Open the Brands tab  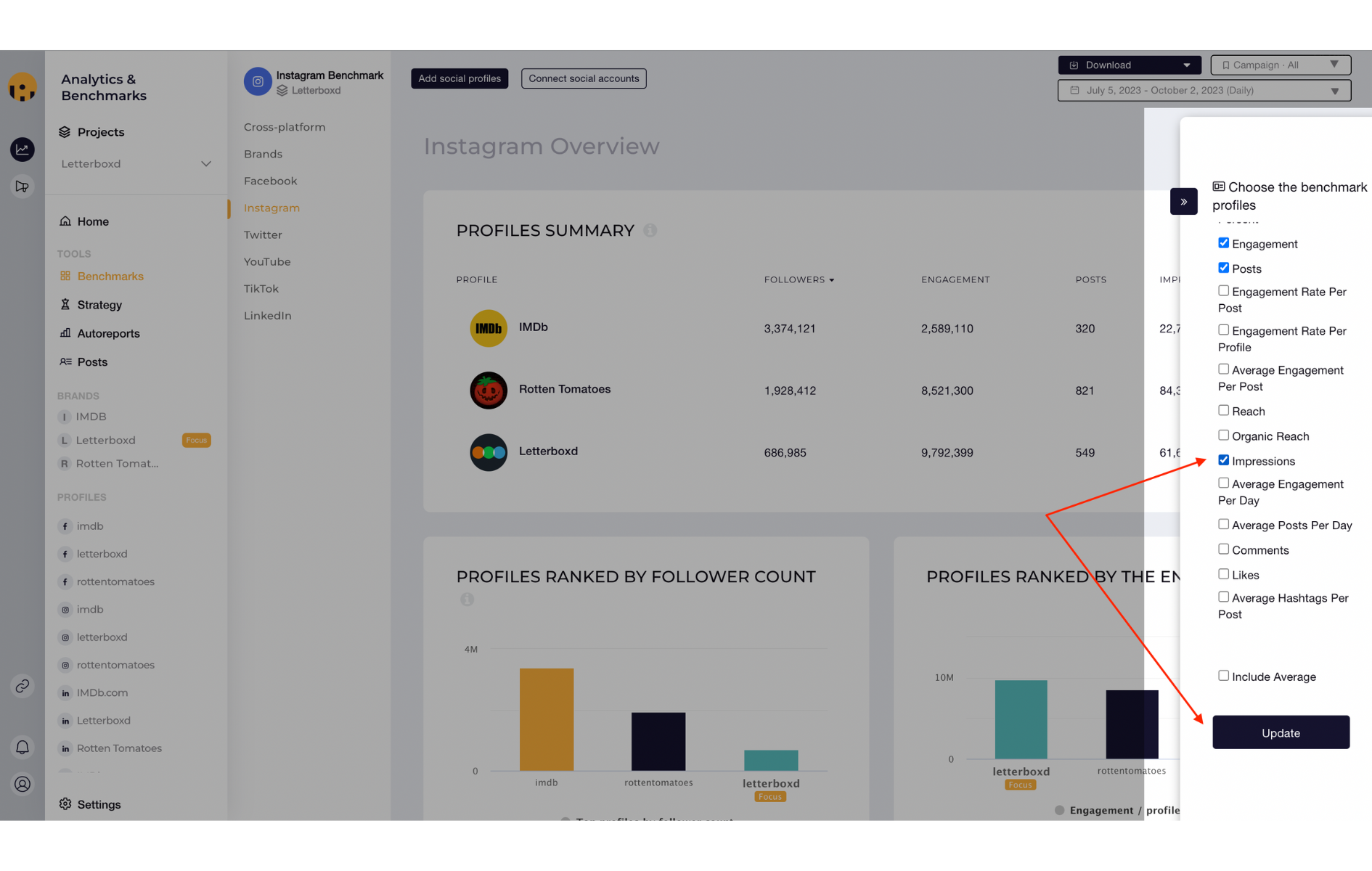[263, 154]
